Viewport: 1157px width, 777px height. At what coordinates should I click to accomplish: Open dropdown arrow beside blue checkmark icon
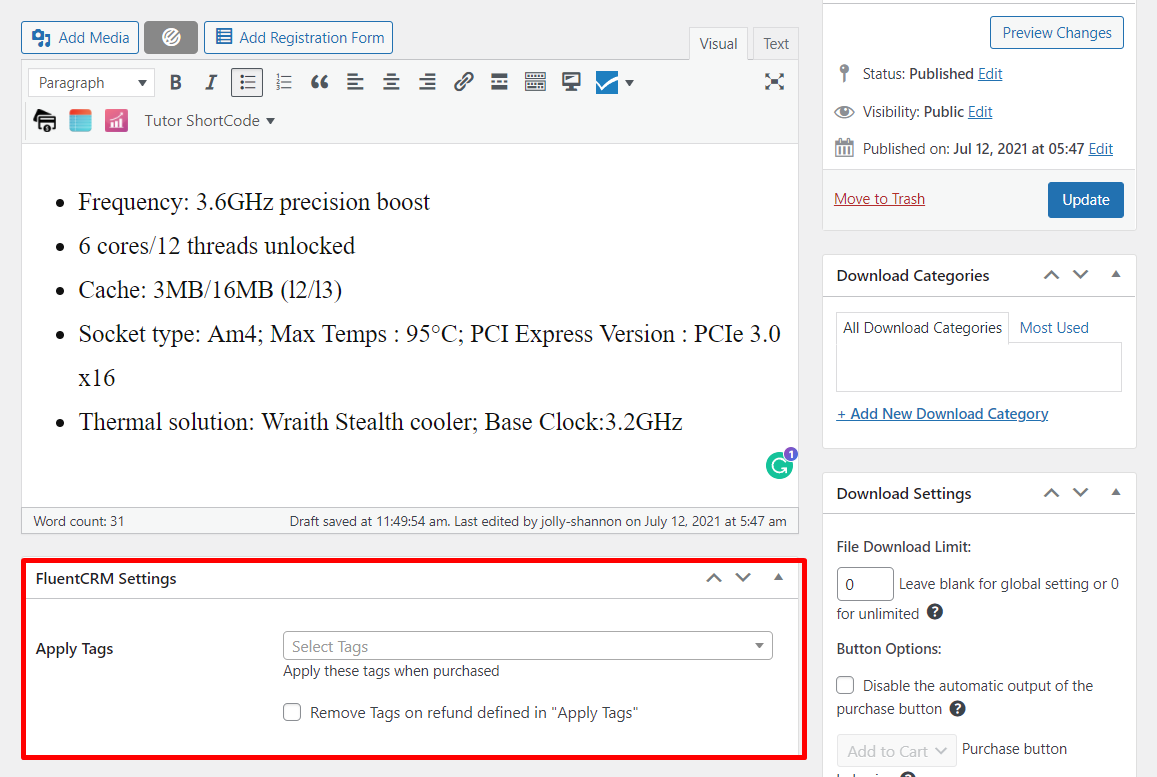click(x=629, y=83)
